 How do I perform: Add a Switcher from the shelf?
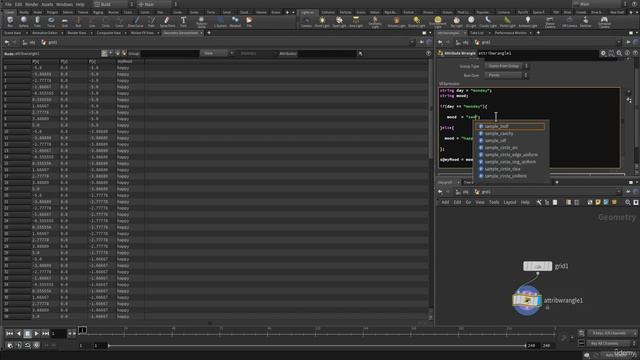click(586, 22)
